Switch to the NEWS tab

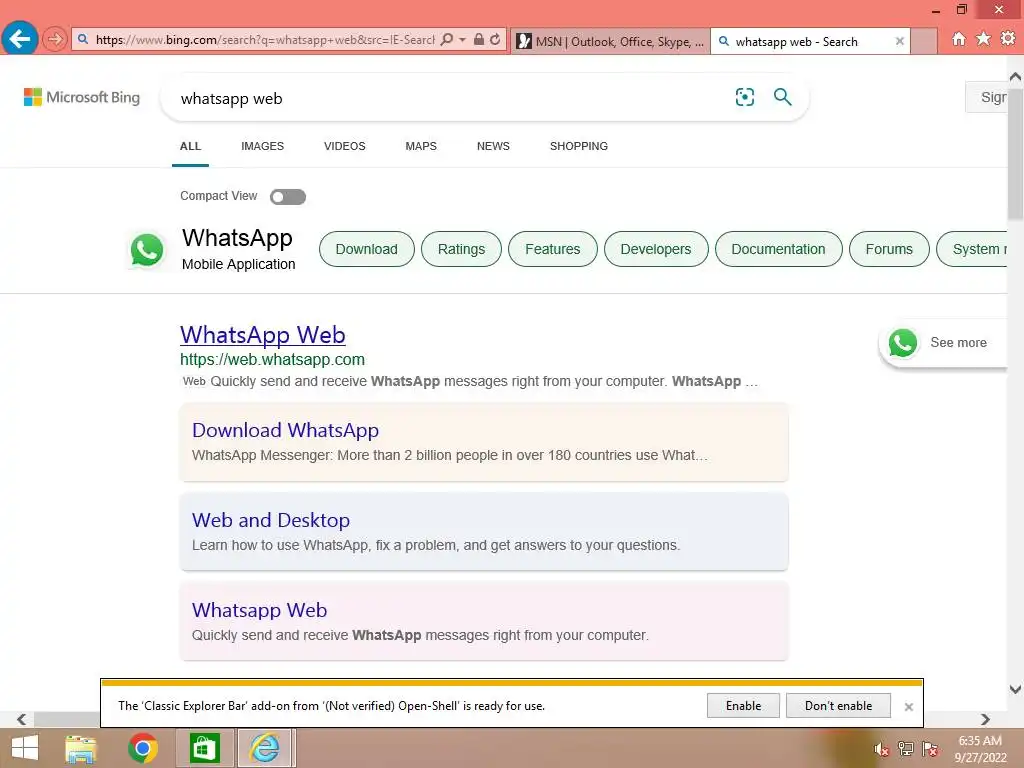(x=493, y=146)
